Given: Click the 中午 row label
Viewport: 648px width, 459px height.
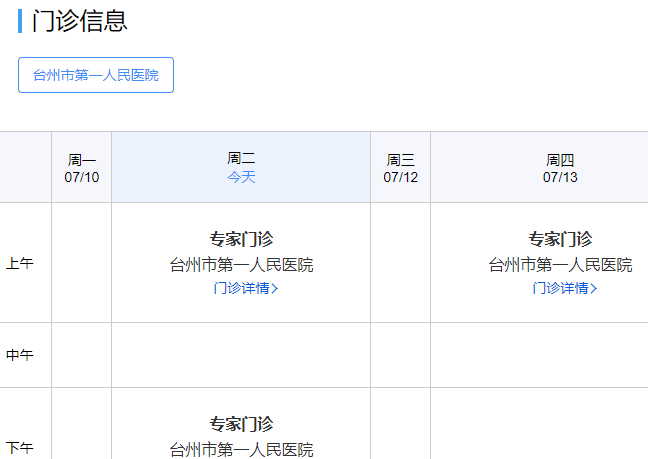Looking at the screenshot, I should tap(20, 355).
